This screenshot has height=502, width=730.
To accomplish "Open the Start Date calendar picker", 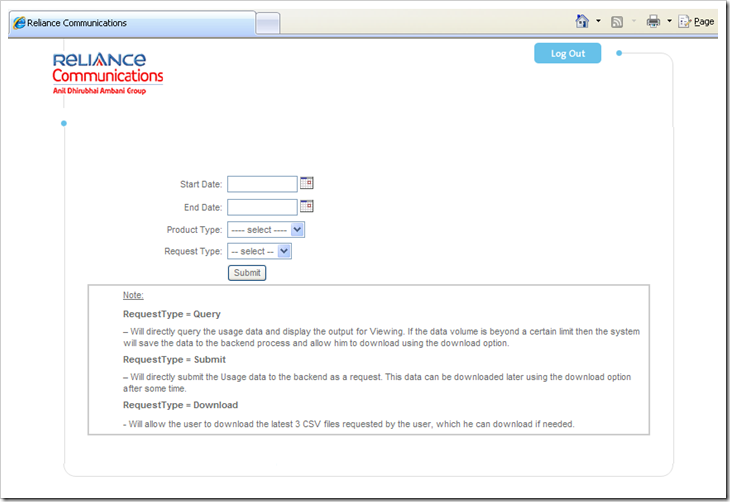I will tap(306, 183).
